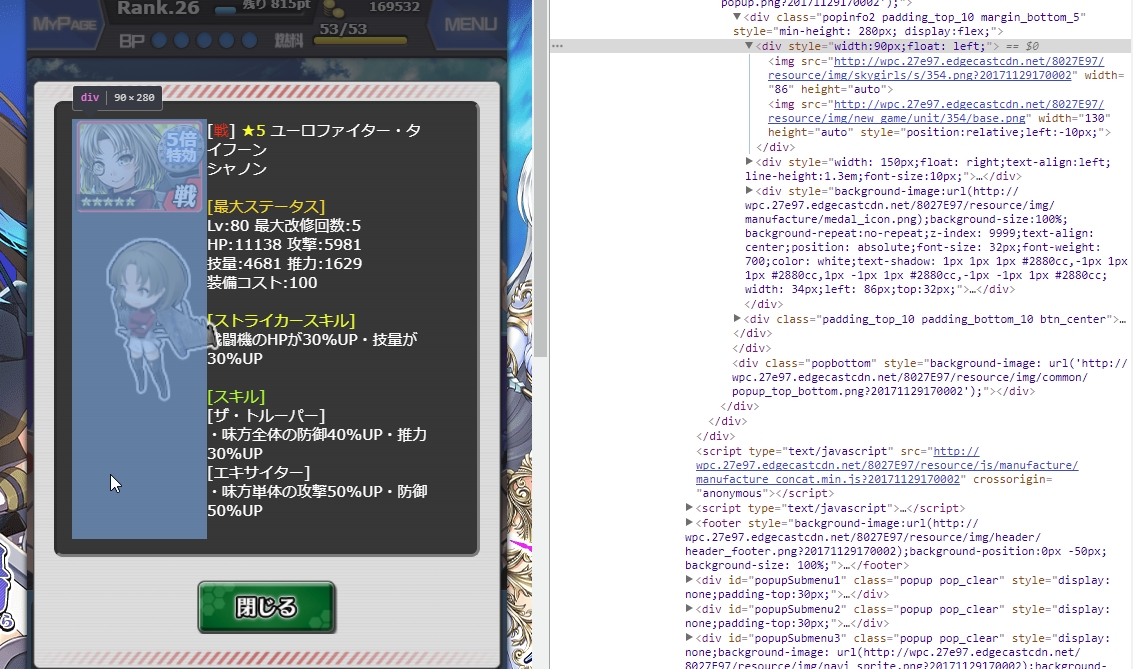Click the div 90×280 inspector tooltip
The height and width of the screenshot is (669, 1133).
(x=117, y=98)
